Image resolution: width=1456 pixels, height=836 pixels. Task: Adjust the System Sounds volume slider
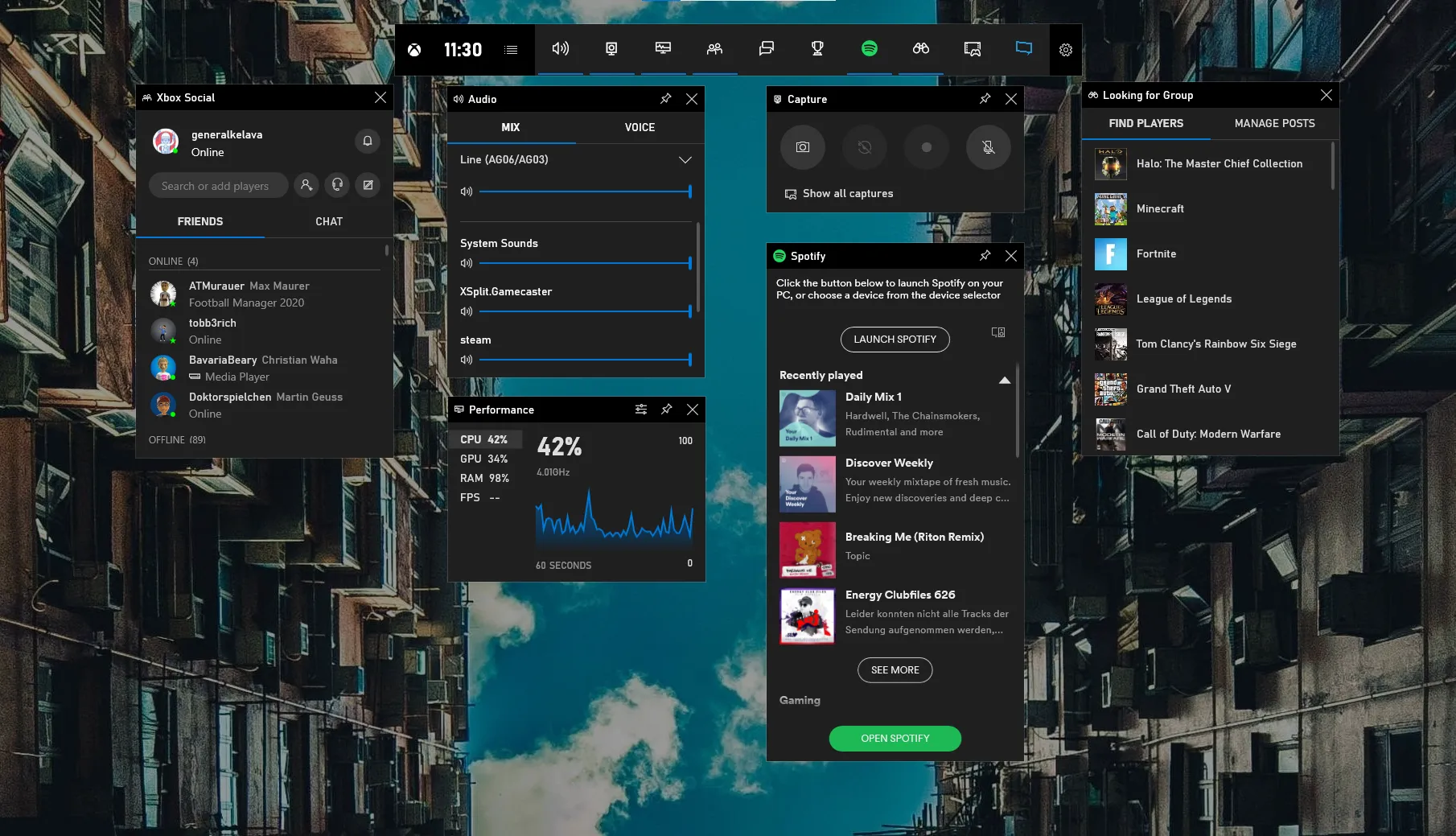586,263
